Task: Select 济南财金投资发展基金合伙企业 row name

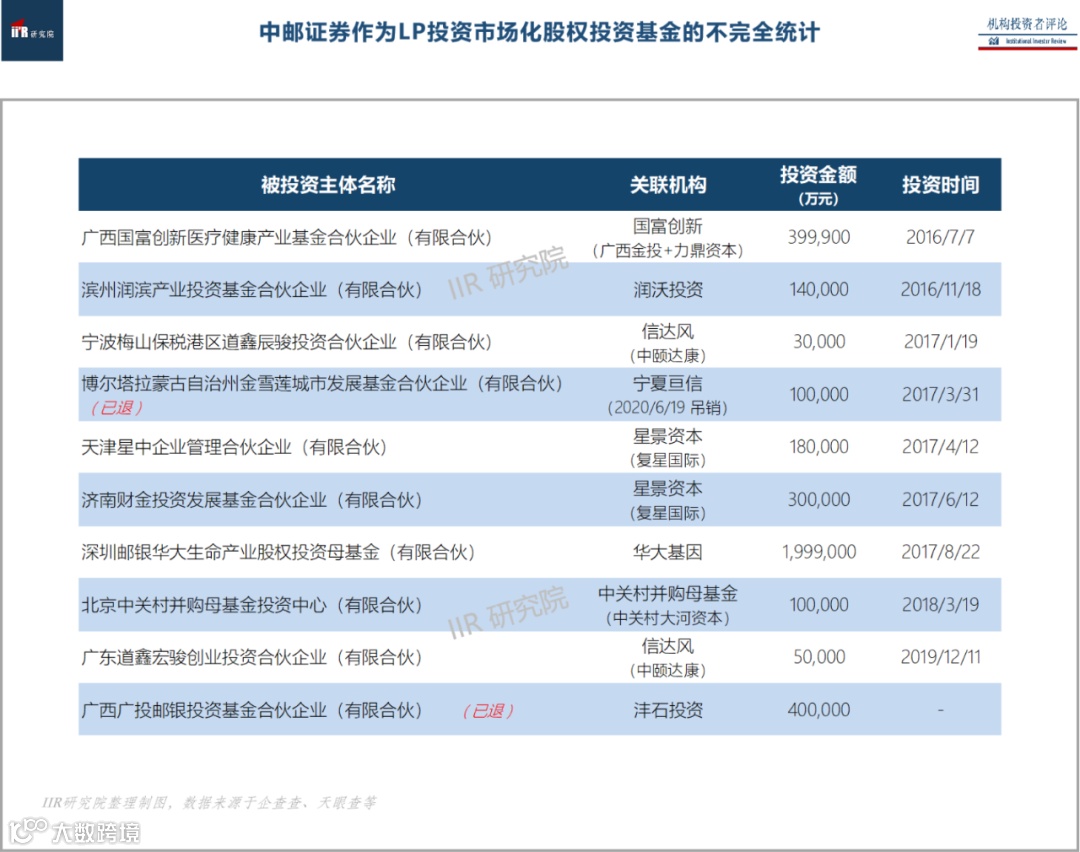Action: tap(251, 500)
